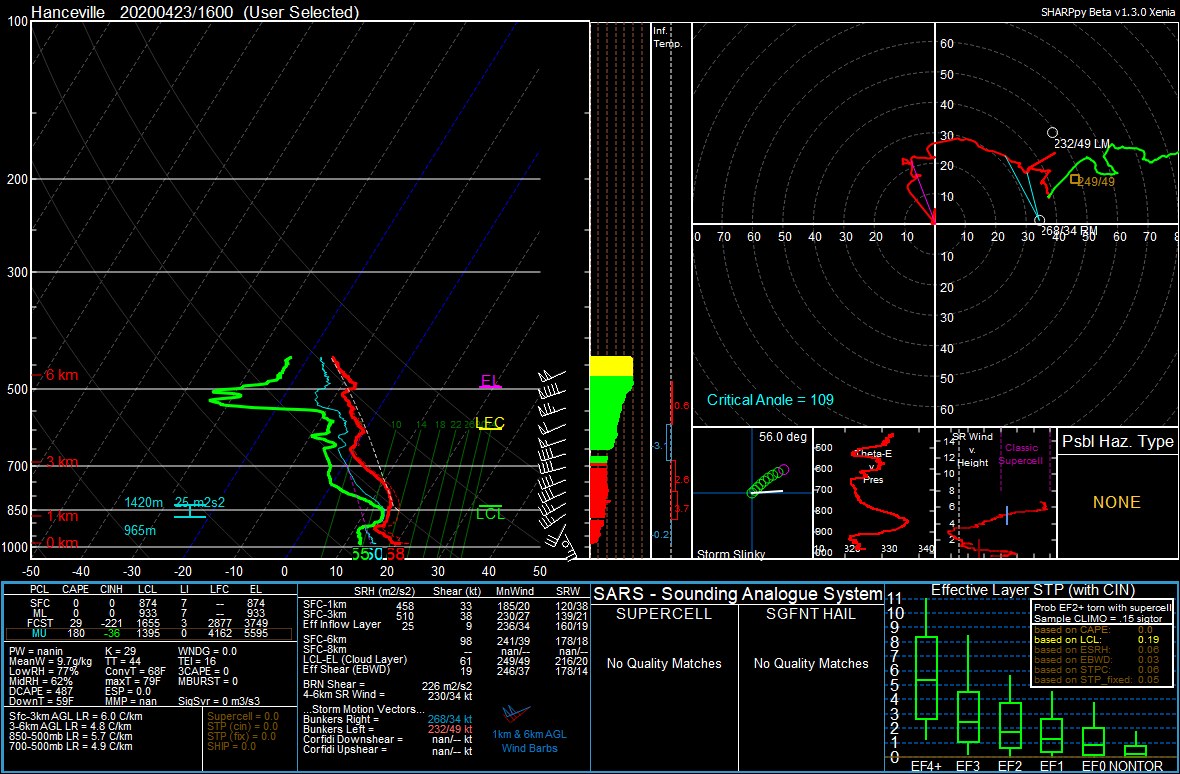Viewport: 1180px width, 774px height.
Task: Click the Bunkers Left motion circle on hodograph
Action: pyautogui.click(x=1052, y=132)
